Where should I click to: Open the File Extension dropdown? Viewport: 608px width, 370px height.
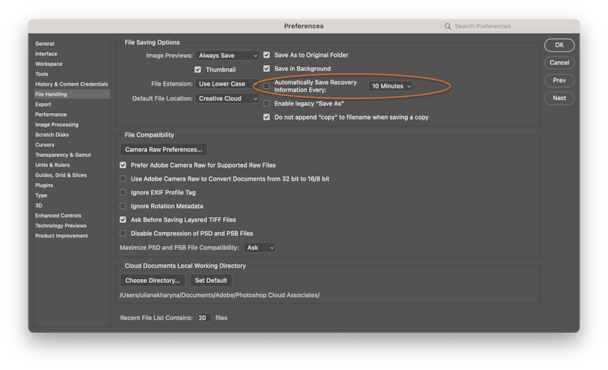[227, 84]
